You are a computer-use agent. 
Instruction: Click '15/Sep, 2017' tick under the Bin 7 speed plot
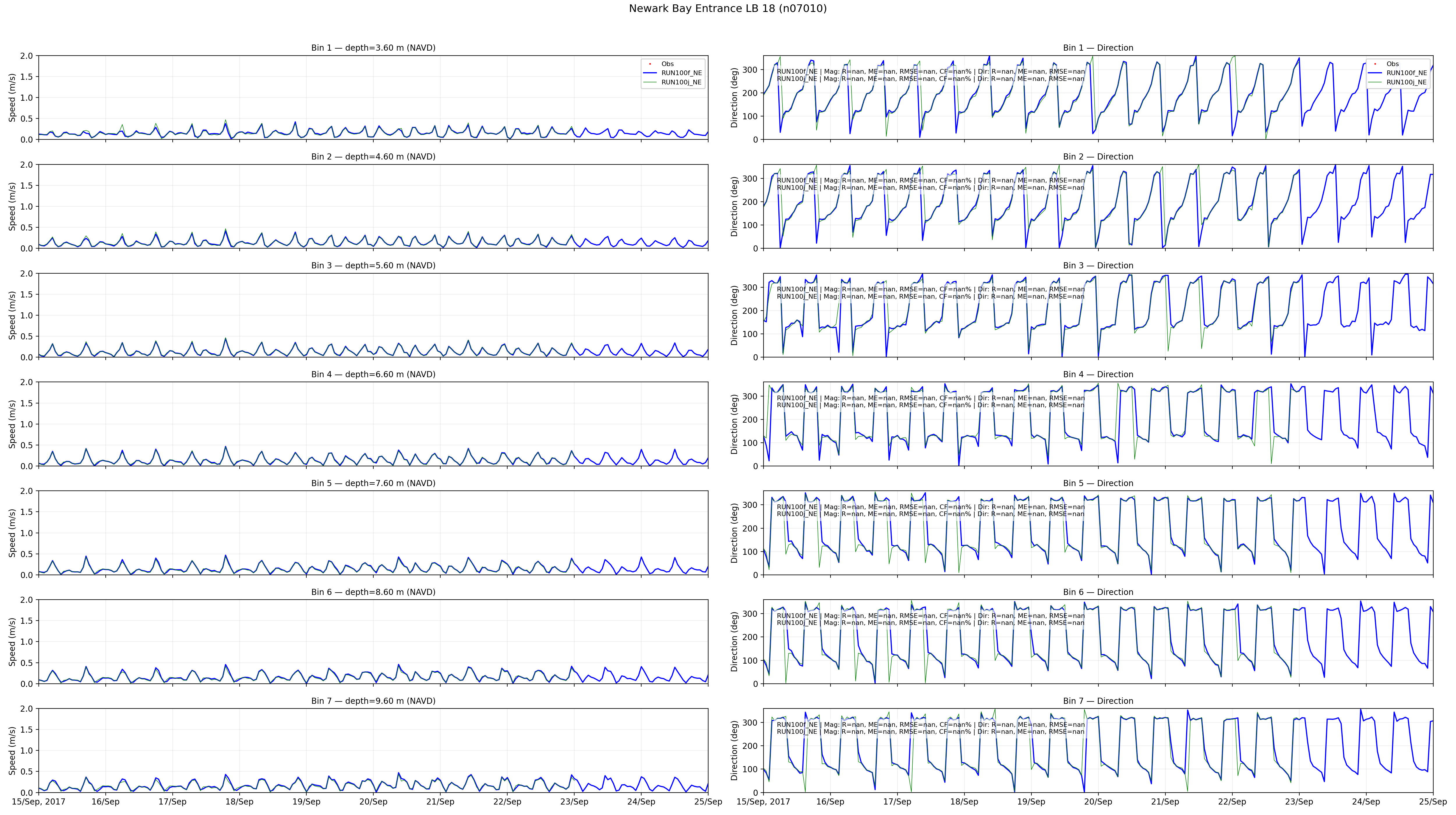(38, 802)
